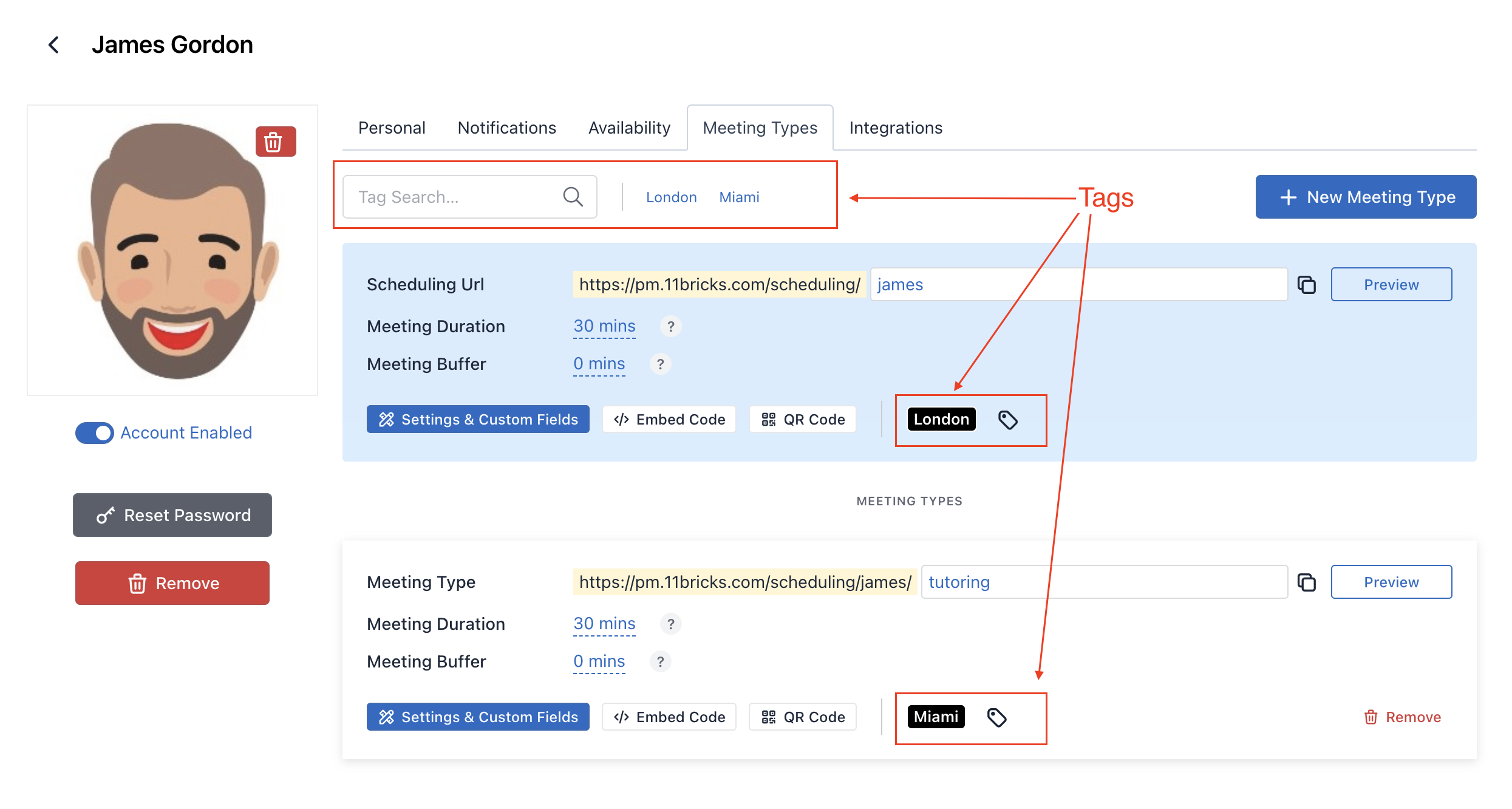Screen dimensions: 1512x809
Task: Click the tag icon next to London
Action: (x=1008, y=420)
